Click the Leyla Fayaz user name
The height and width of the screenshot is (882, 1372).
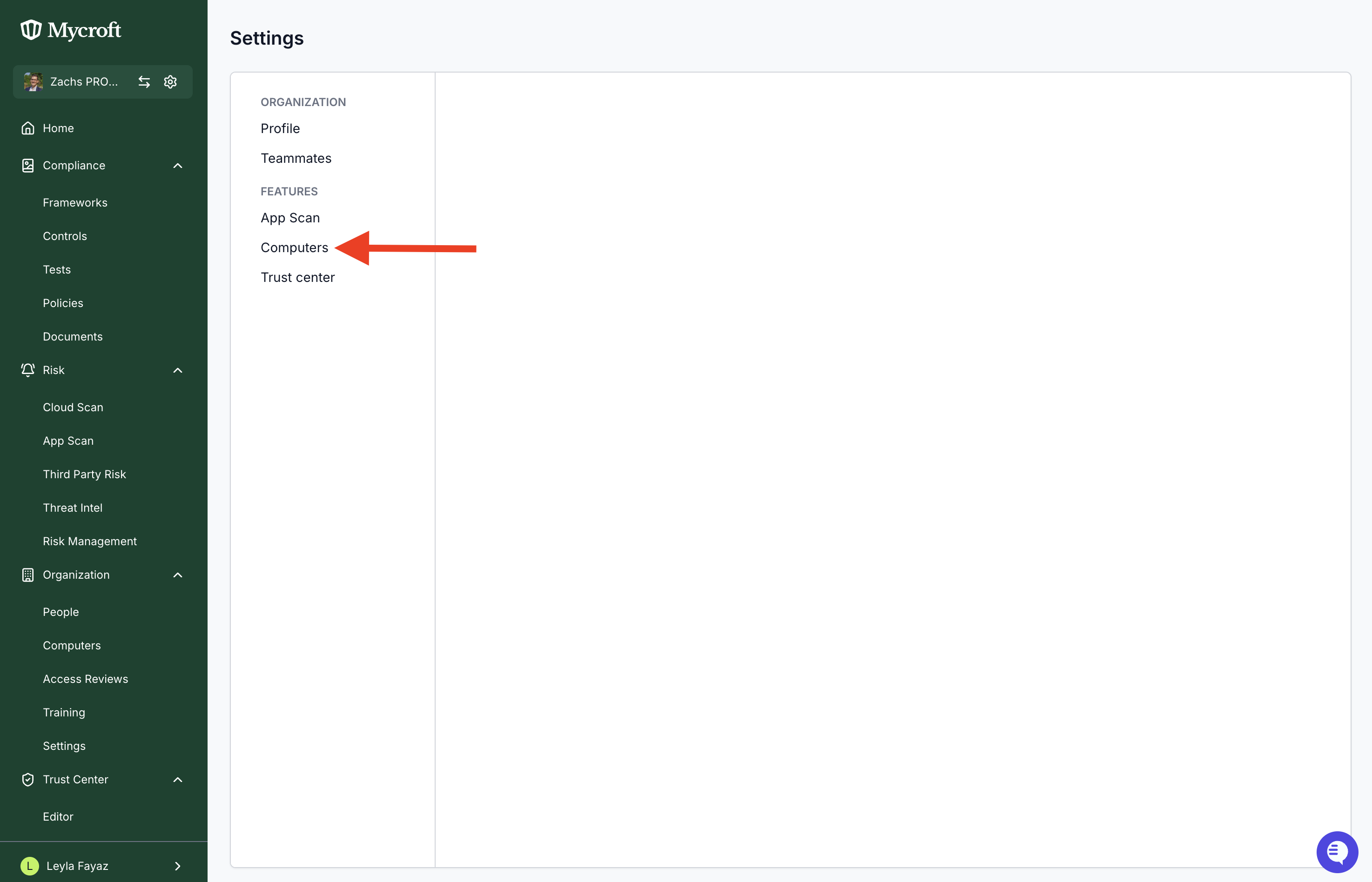coord(77,866)
